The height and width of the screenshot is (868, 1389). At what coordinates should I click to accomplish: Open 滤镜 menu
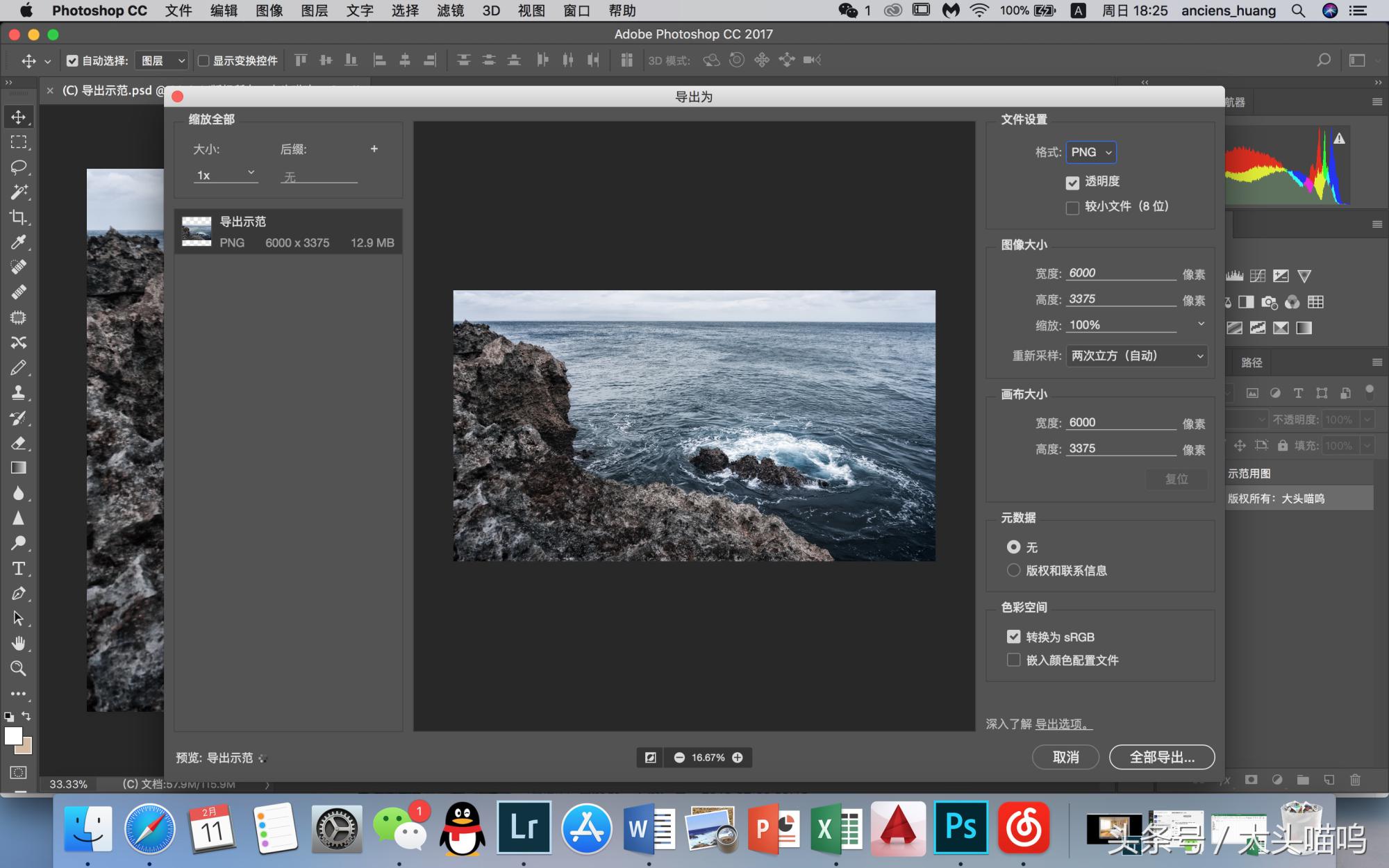tap(450, 10)
